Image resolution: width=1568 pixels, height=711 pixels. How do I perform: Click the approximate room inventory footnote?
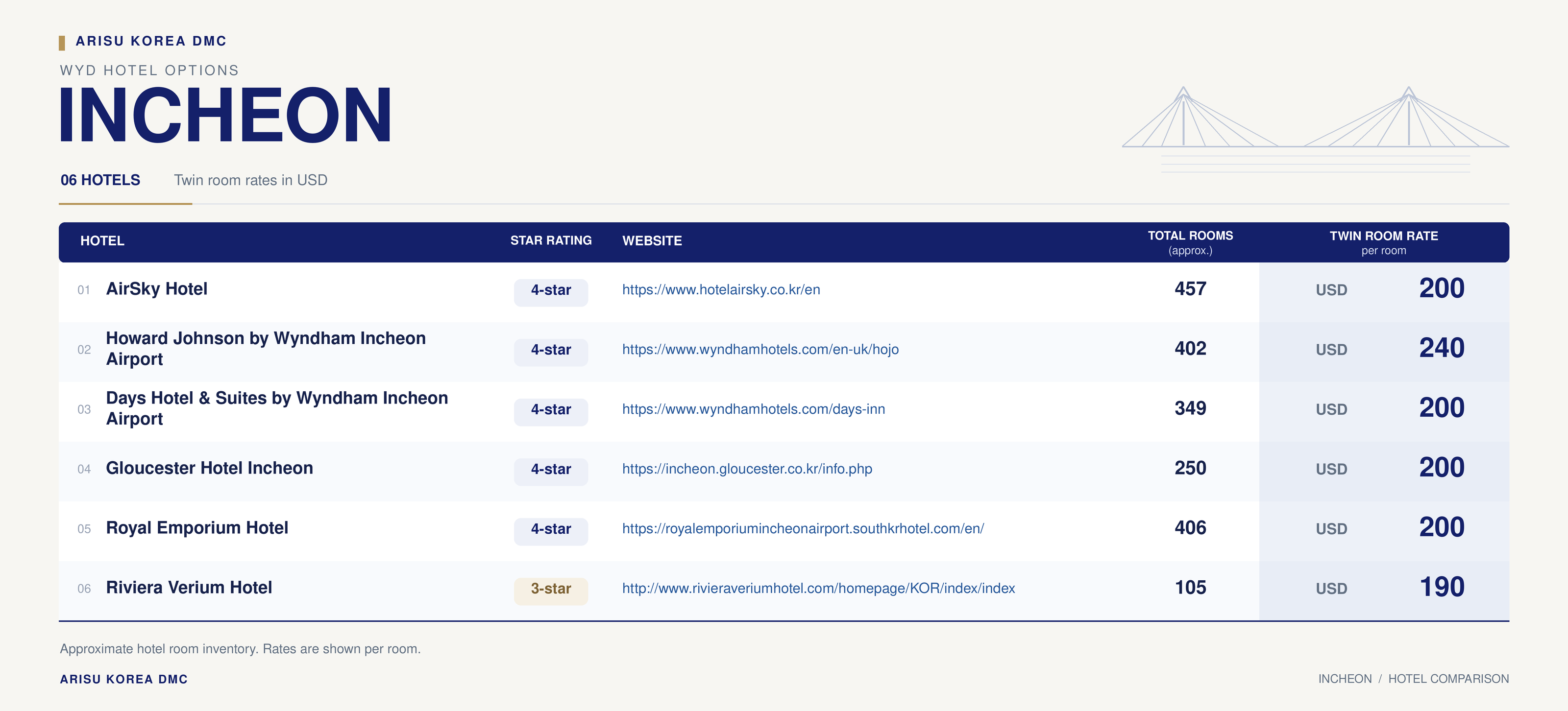point(240,649)
